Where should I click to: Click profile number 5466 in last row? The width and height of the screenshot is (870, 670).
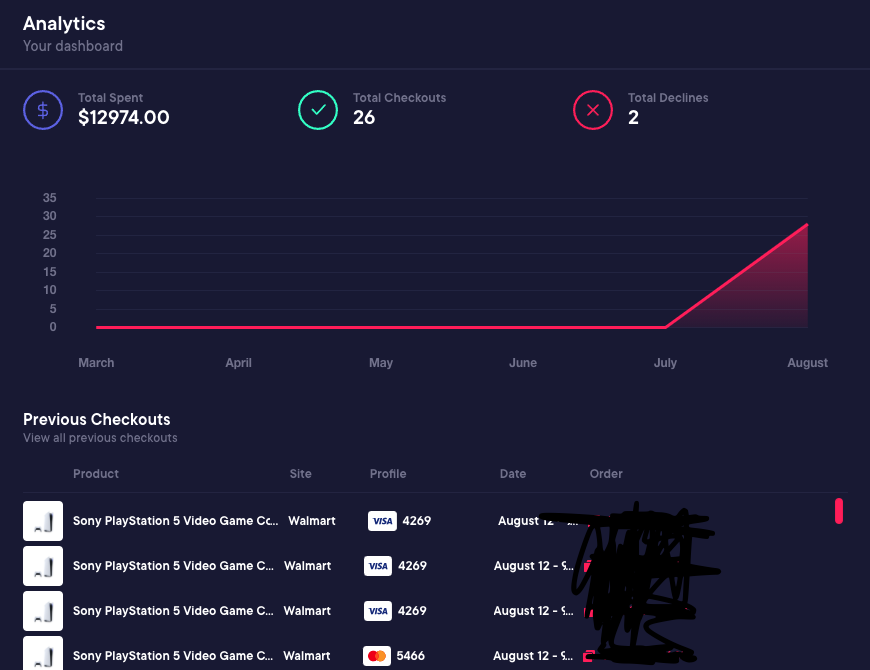[x=411, y=656]
